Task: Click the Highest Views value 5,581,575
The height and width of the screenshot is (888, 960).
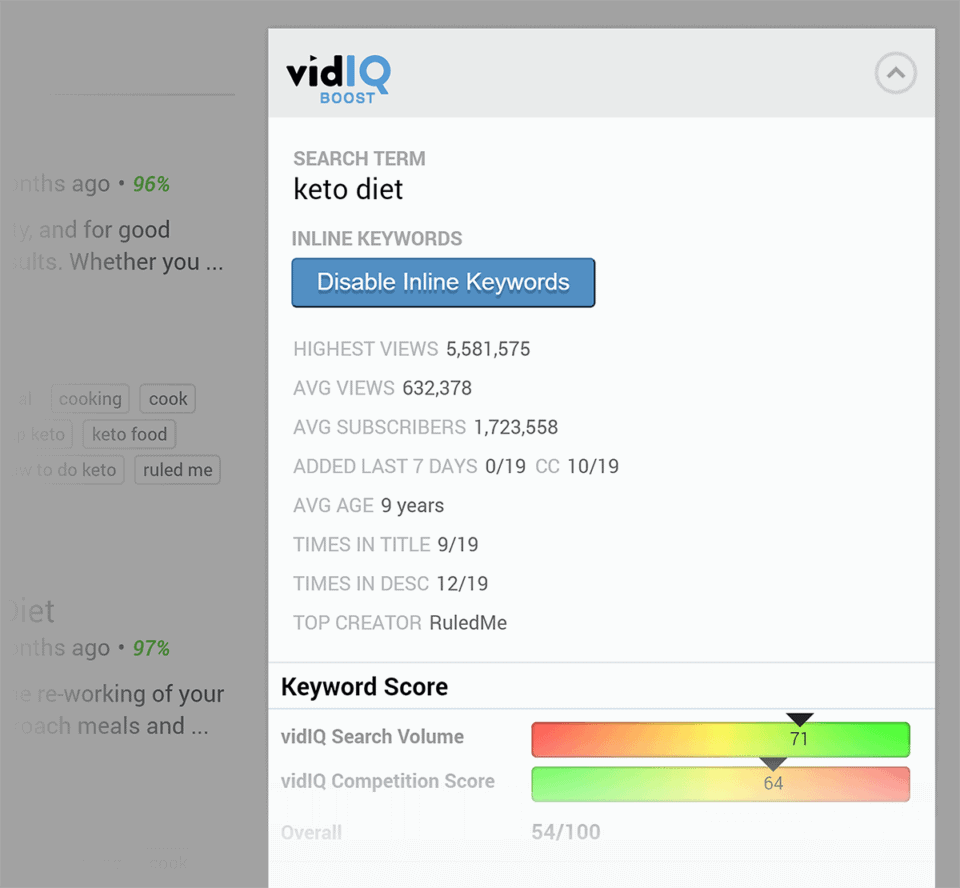Action: pyautogui.click(x=489, y=349)
